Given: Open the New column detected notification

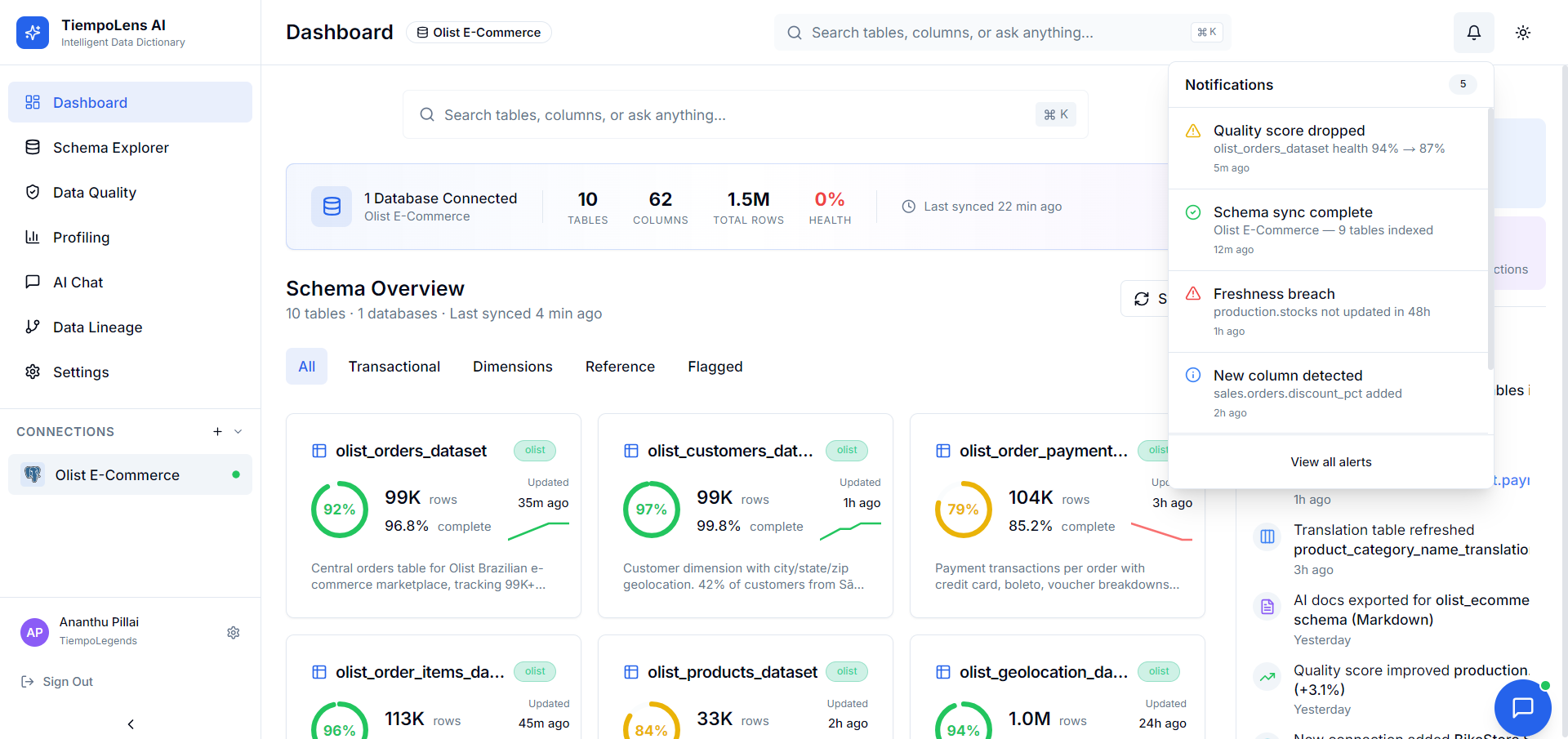Looking at the screenshot, I should [x=1329, y=394].
